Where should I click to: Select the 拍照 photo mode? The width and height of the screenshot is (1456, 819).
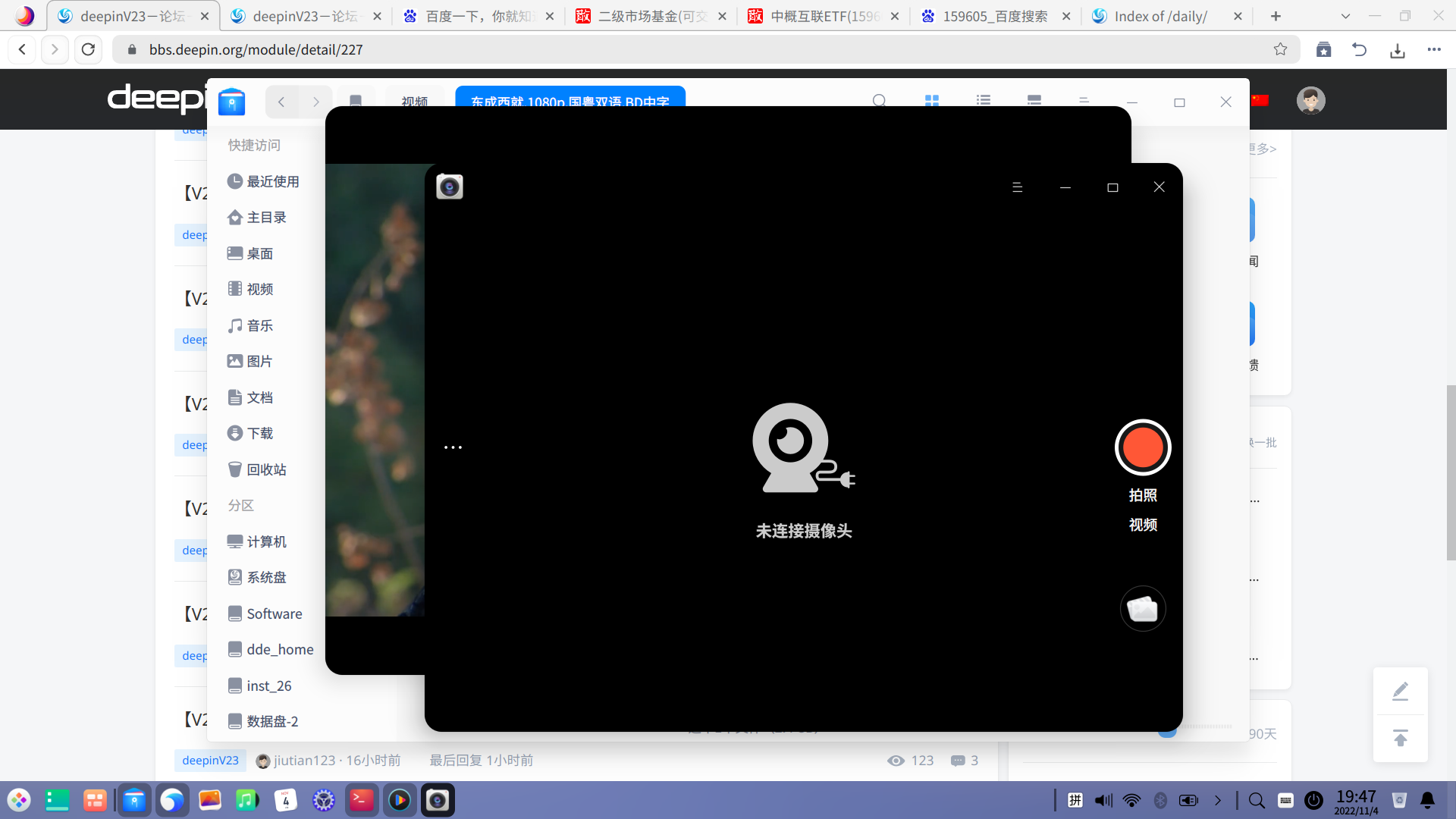[1142, 495]
